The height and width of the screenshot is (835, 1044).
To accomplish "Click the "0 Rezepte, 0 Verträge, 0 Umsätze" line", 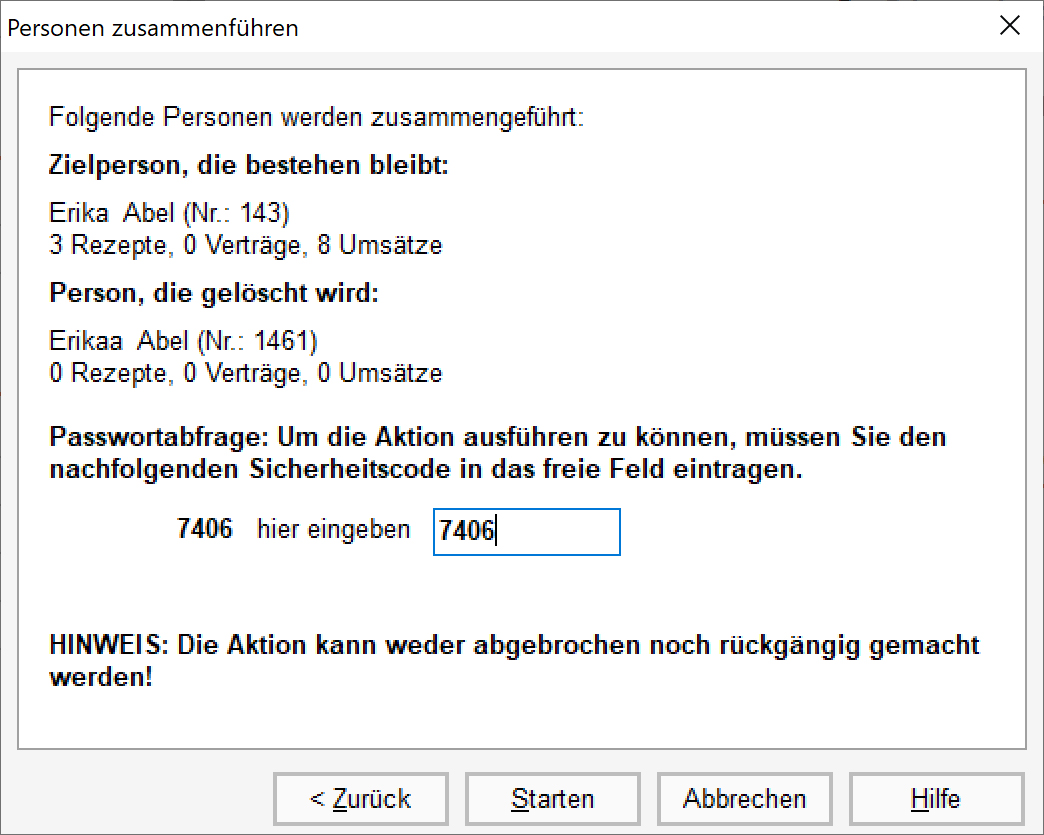I will click(x=245, y=374).
